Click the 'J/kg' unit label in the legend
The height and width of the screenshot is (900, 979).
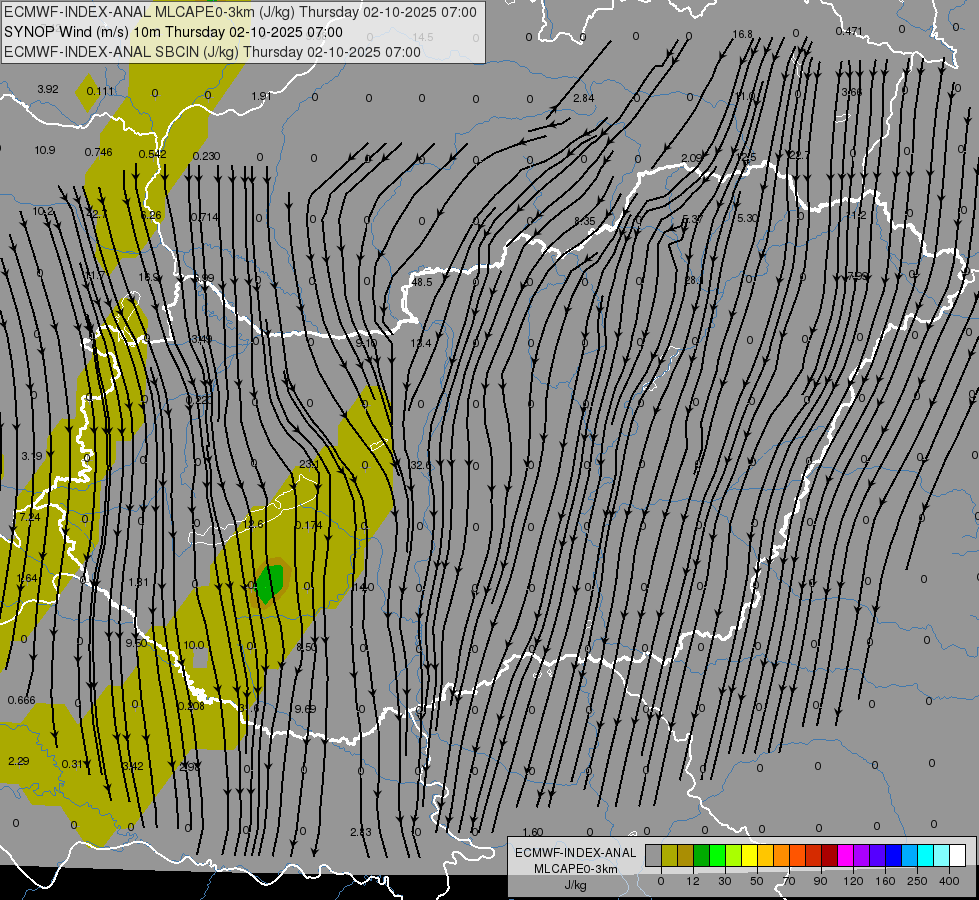pyautogui.click(x=575, y=885)
